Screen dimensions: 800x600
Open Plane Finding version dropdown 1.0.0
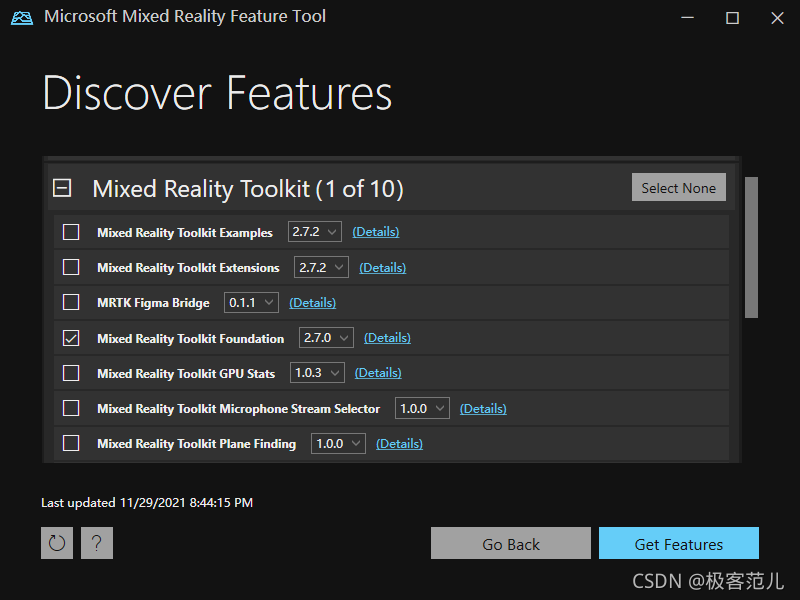tap(339, 443)
